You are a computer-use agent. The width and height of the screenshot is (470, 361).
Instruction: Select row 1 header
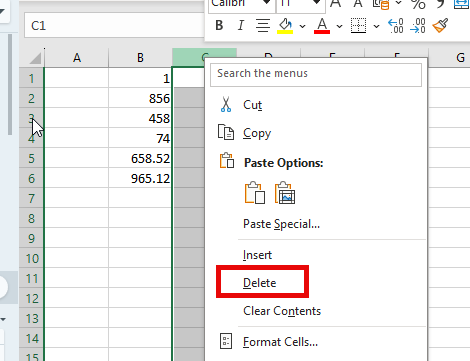(31, 78)
